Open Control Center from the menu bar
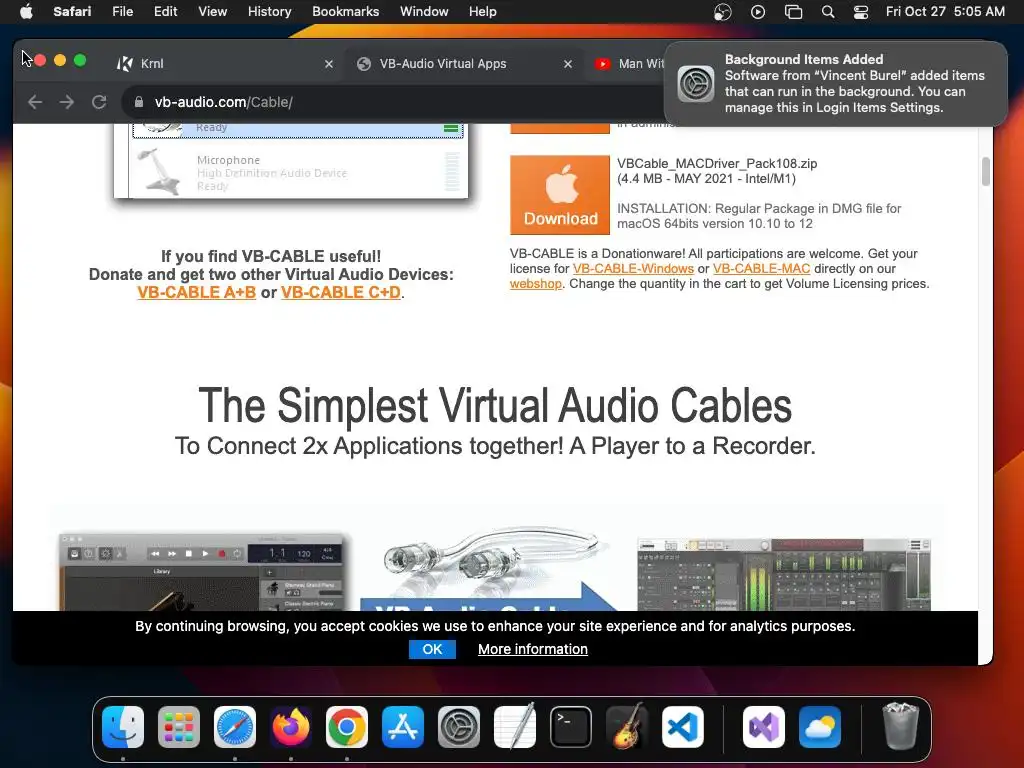Screen dimensions: 1024x768 click(861, 12)
